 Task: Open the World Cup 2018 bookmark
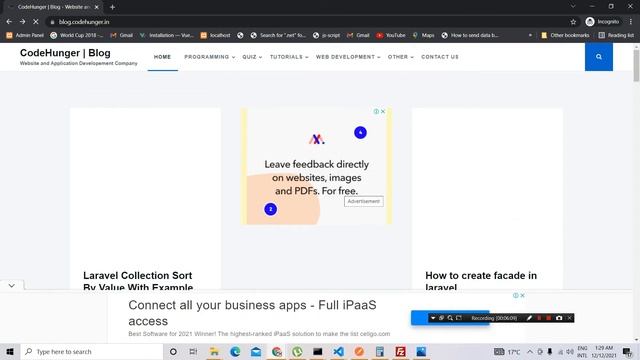[x=76, y=36]
